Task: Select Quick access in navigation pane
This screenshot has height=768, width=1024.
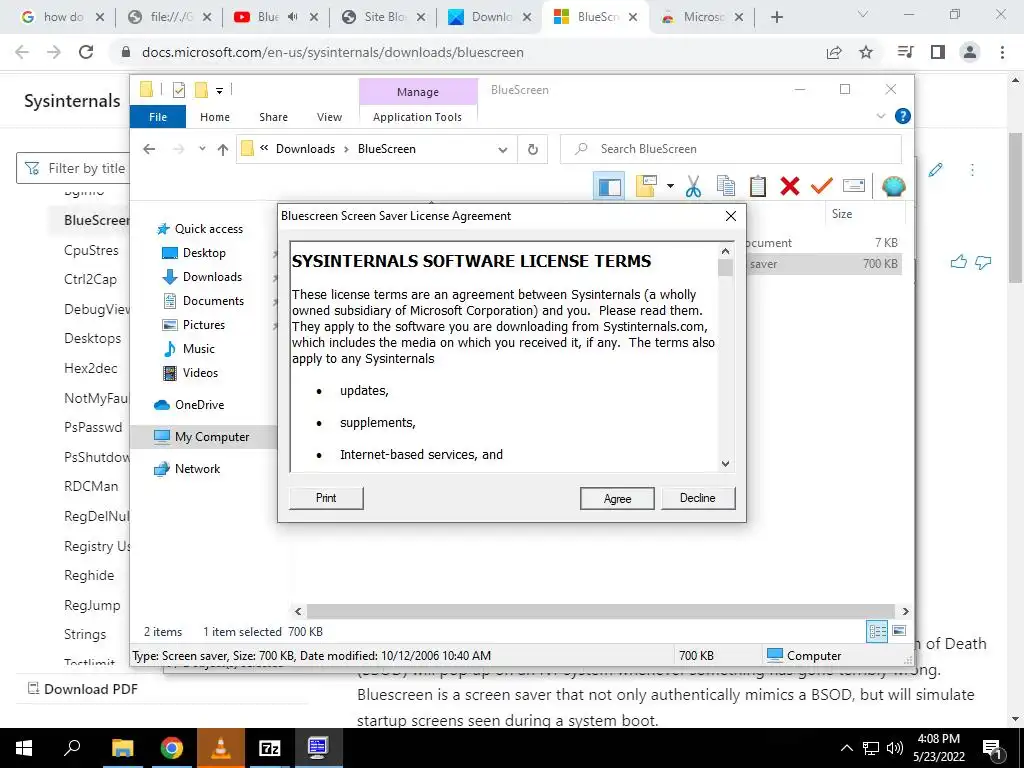Action: tap(200, 229)
